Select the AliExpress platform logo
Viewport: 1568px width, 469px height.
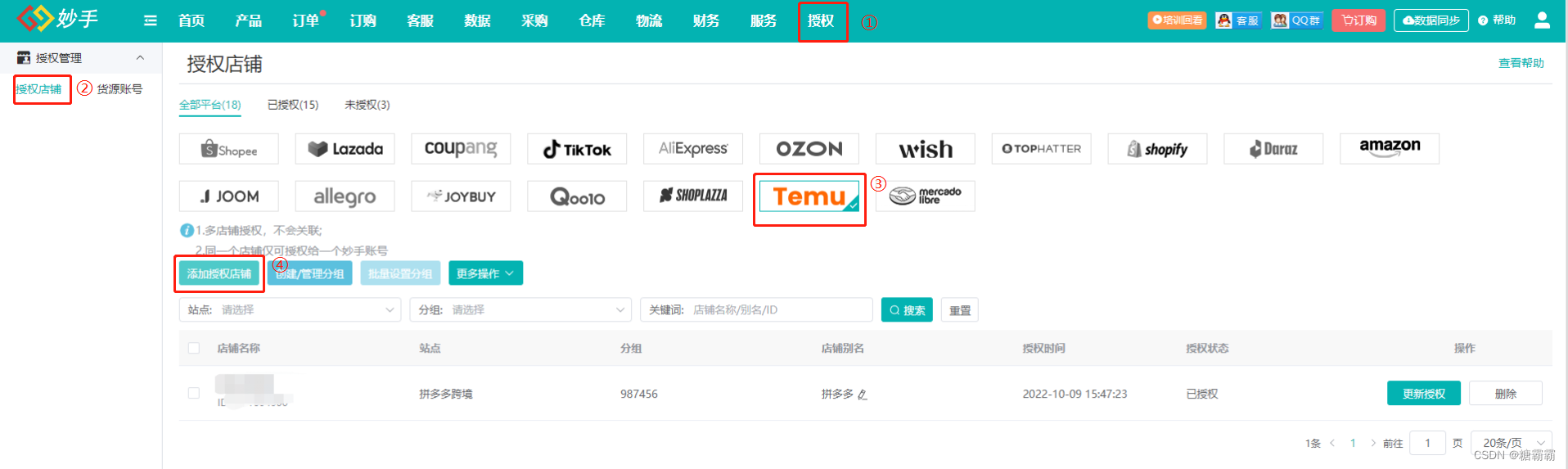coord(693,149)
